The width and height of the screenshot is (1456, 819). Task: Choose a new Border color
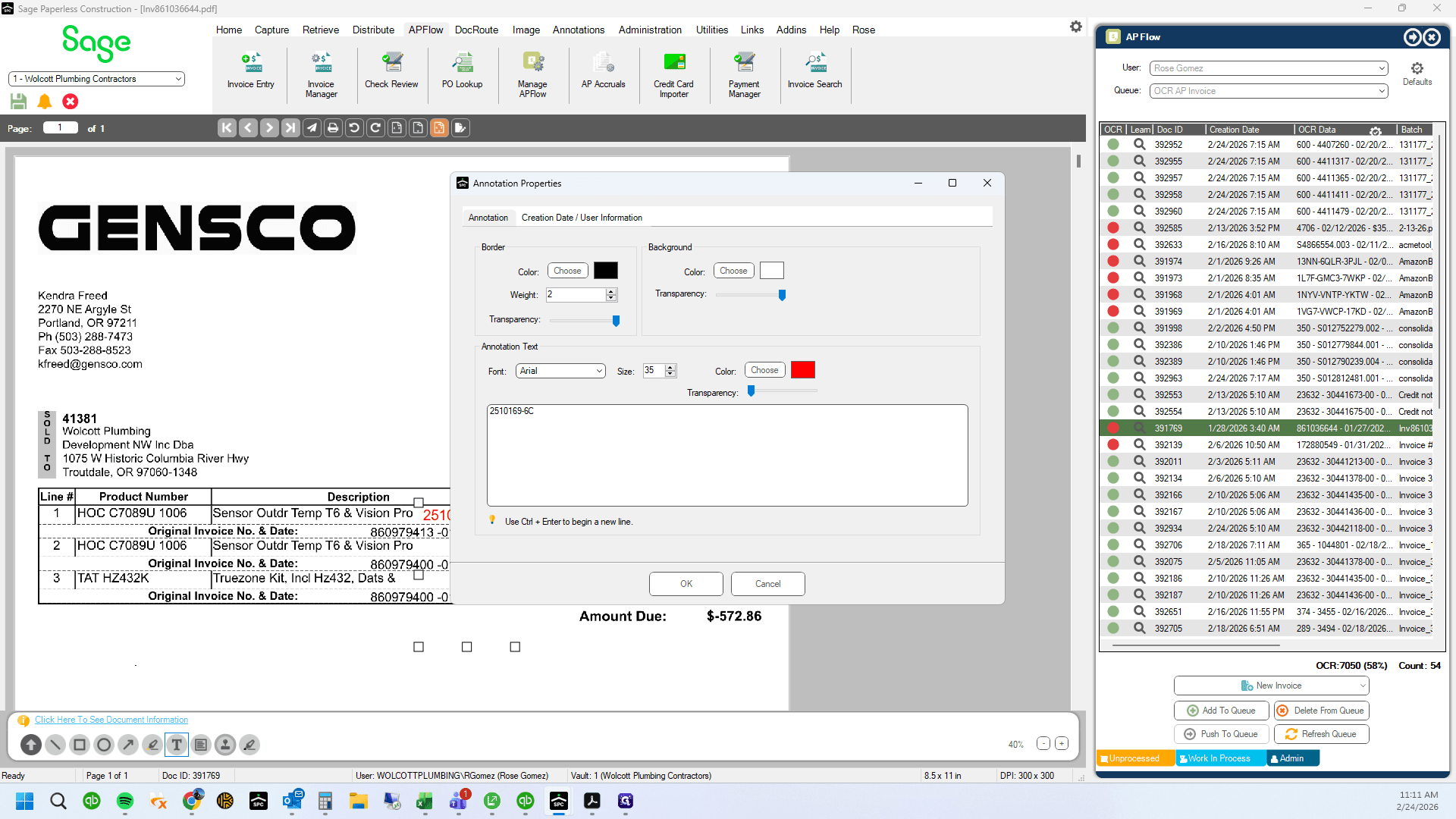click(x=567, y=271)
